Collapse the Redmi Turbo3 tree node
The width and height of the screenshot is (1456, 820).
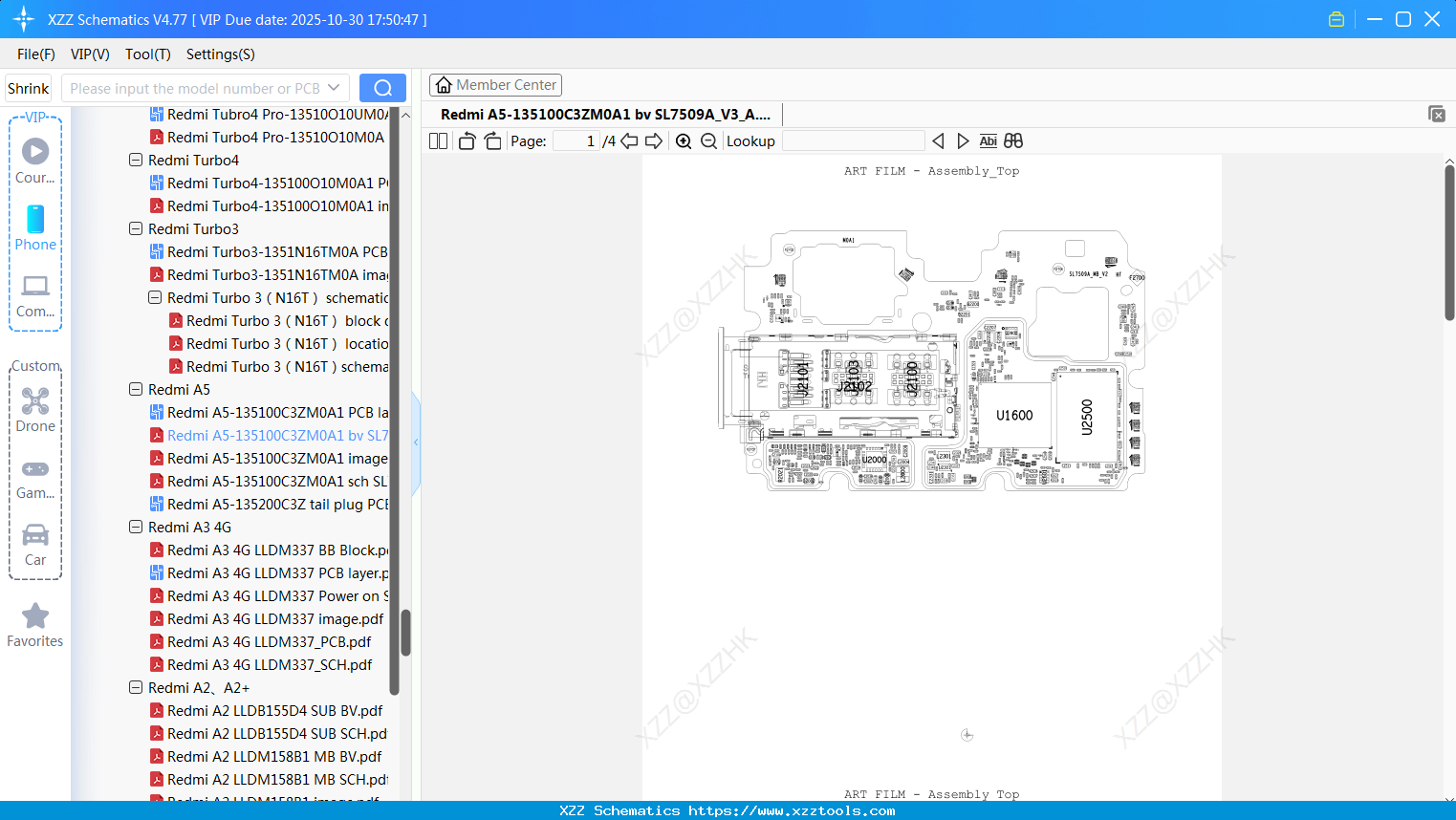pos(136,229)
